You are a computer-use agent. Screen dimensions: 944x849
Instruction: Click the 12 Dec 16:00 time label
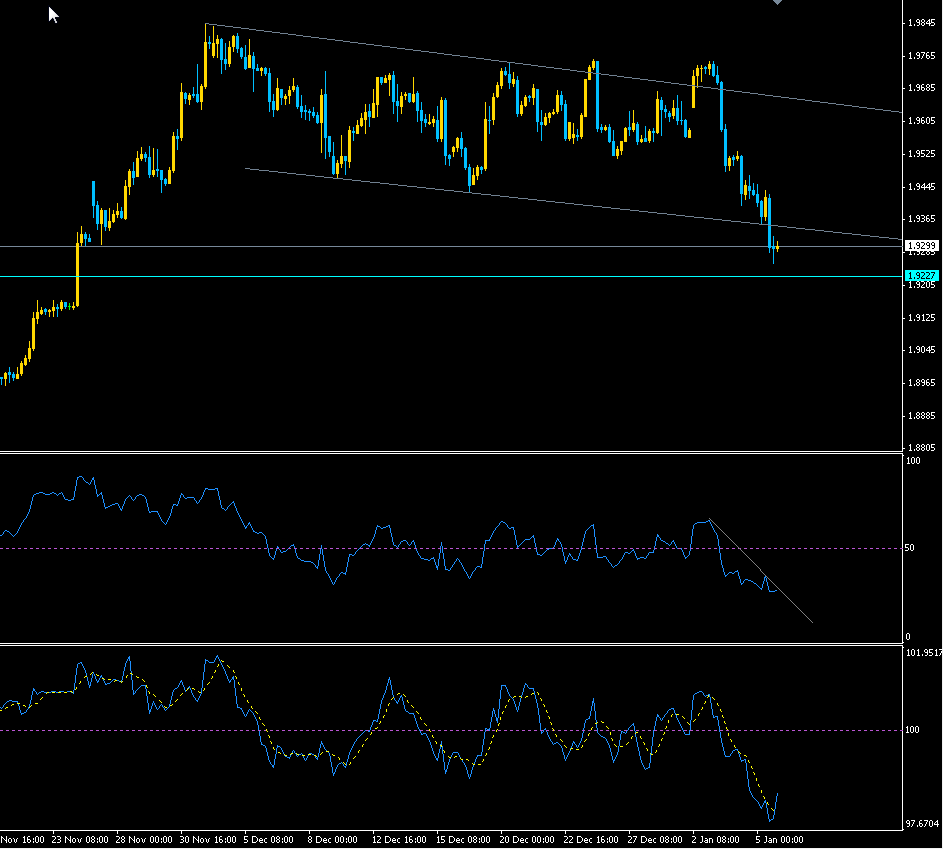pyautogui.click(x=399, y=840)
